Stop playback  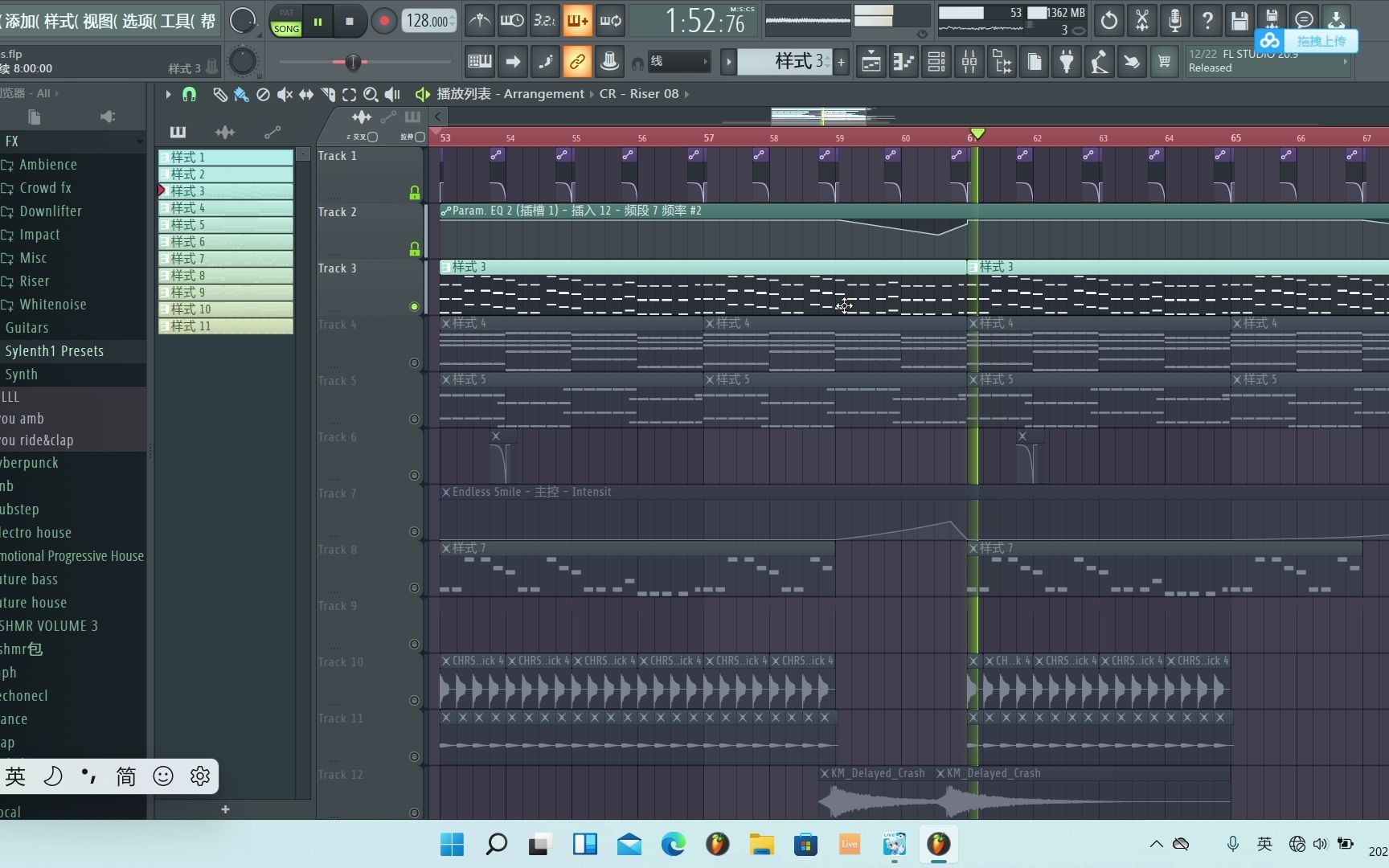click(x=349, y=21)
